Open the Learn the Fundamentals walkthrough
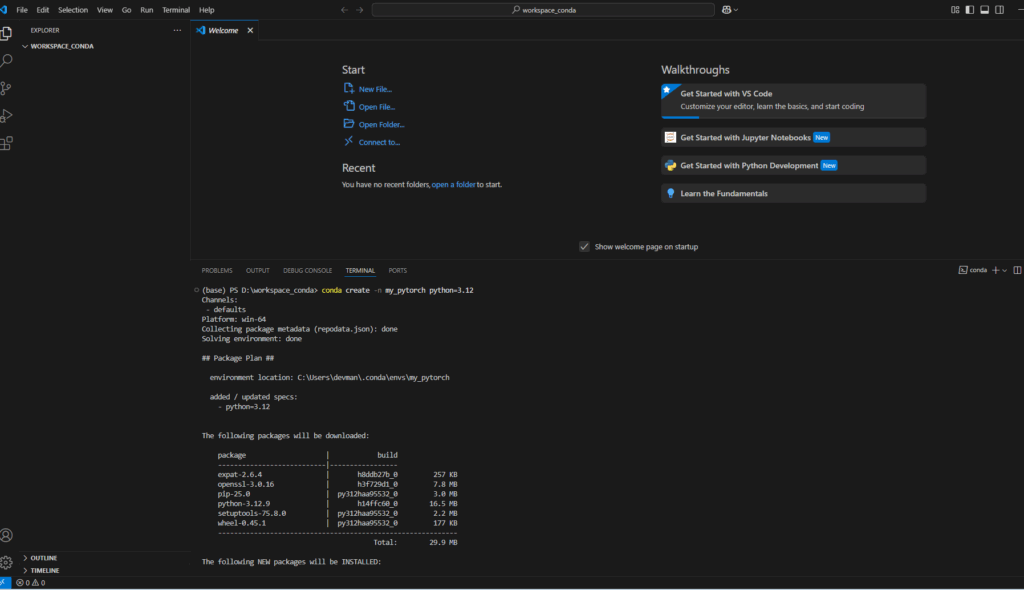Viewport: 1024px width, 590px height. click(x=793, y=193)
